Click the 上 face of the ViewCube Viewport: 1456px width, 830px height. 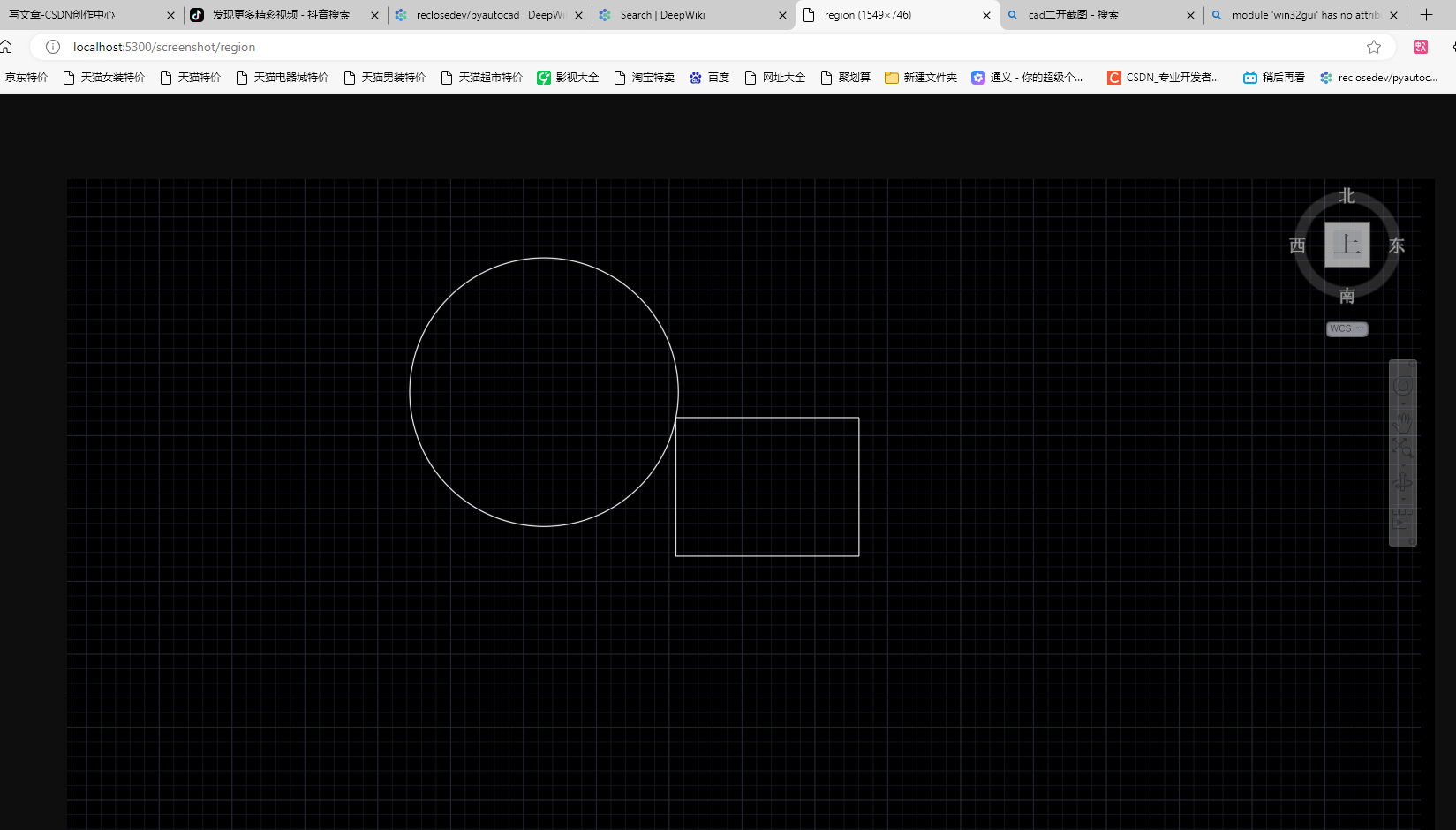coord(1346,245)
